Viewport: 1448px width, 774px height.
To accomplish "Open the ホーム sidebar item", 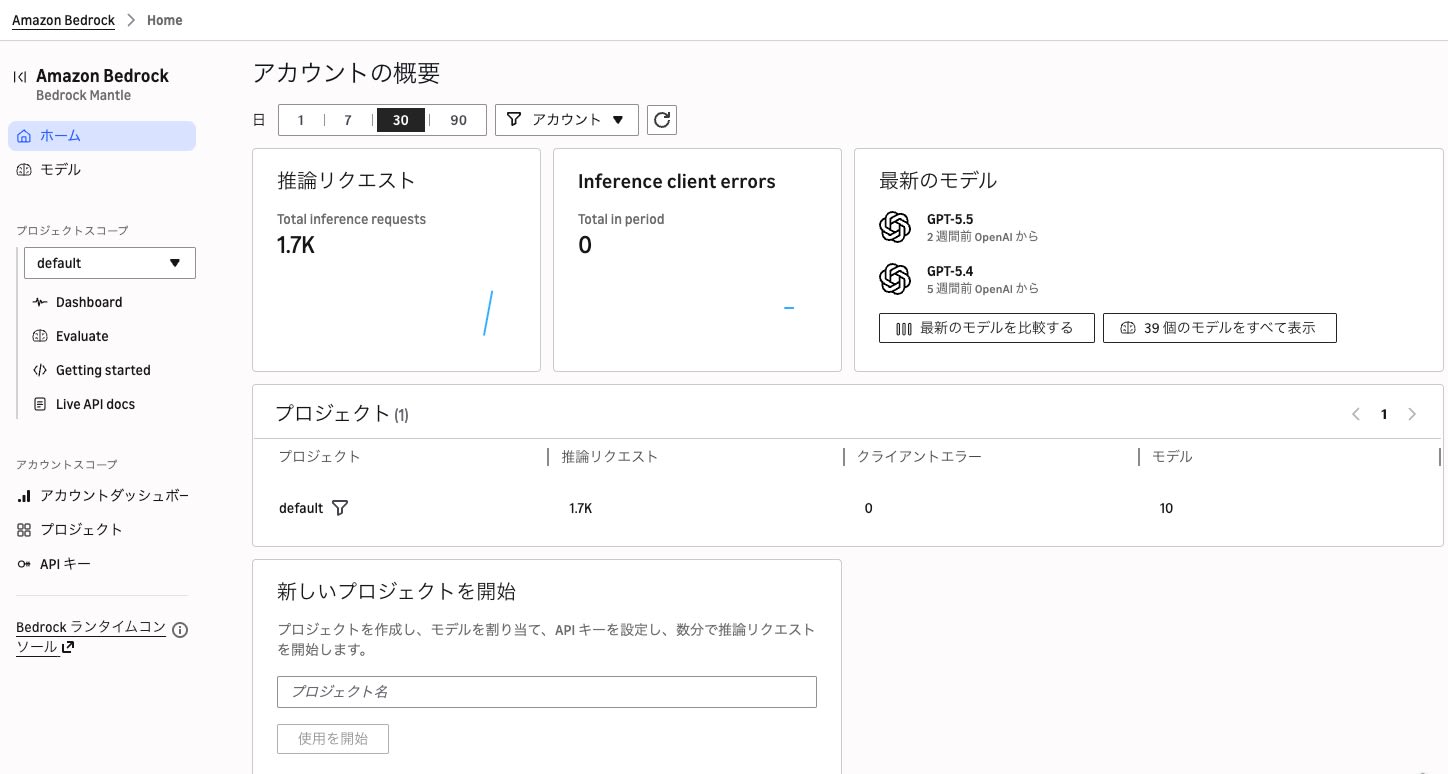I will click(x=102, y=136).
